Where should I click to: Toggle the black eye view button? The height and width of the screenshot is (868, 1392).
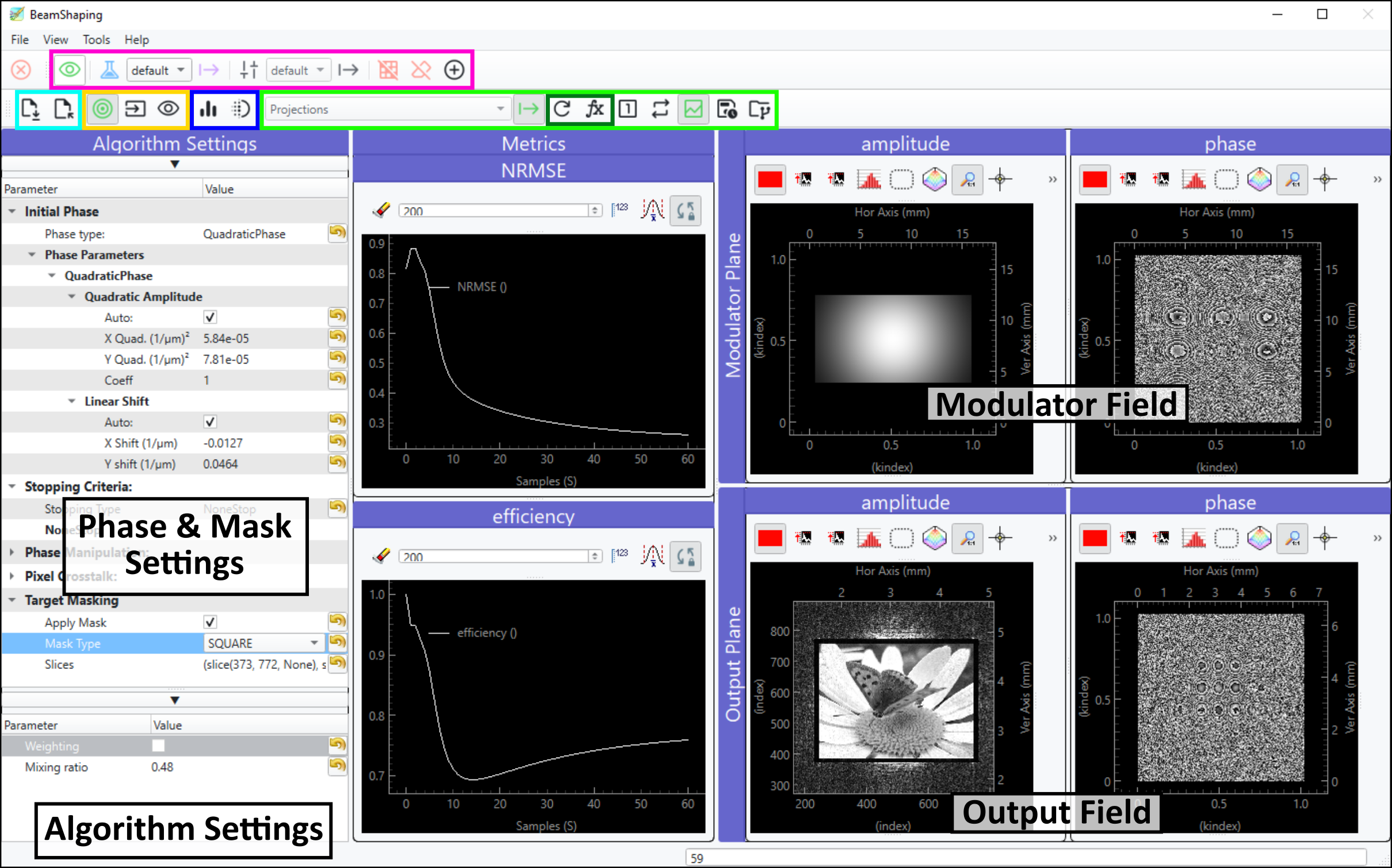tap(169, 109)
